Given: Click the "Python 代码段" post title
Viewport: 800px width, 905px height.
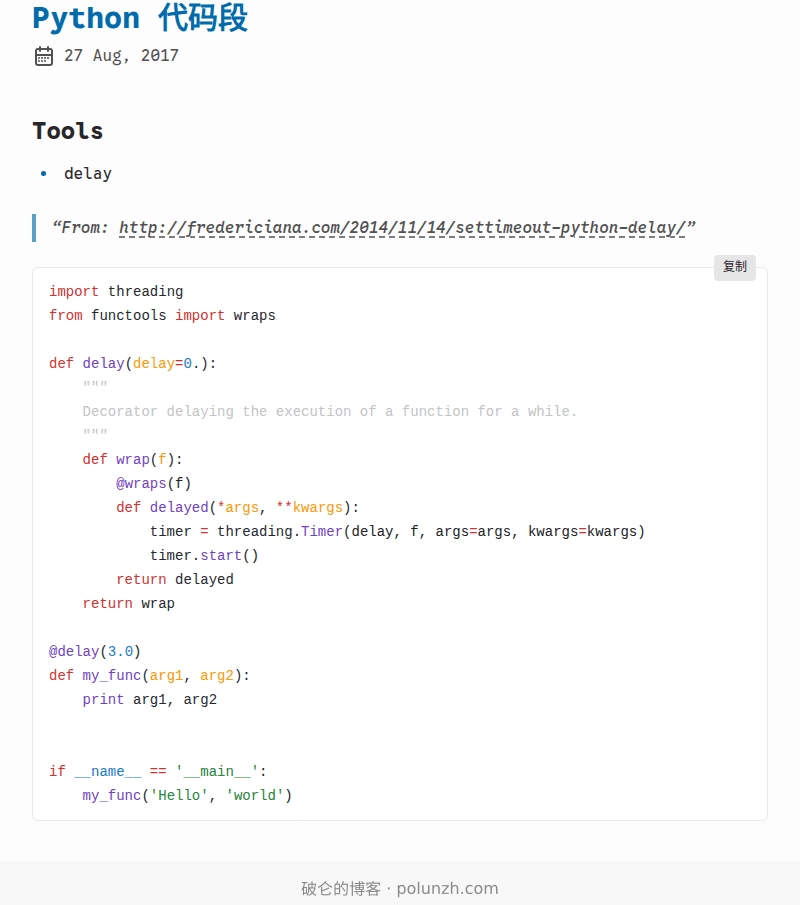Looking at the screenshot, I should tap(140, 18).
